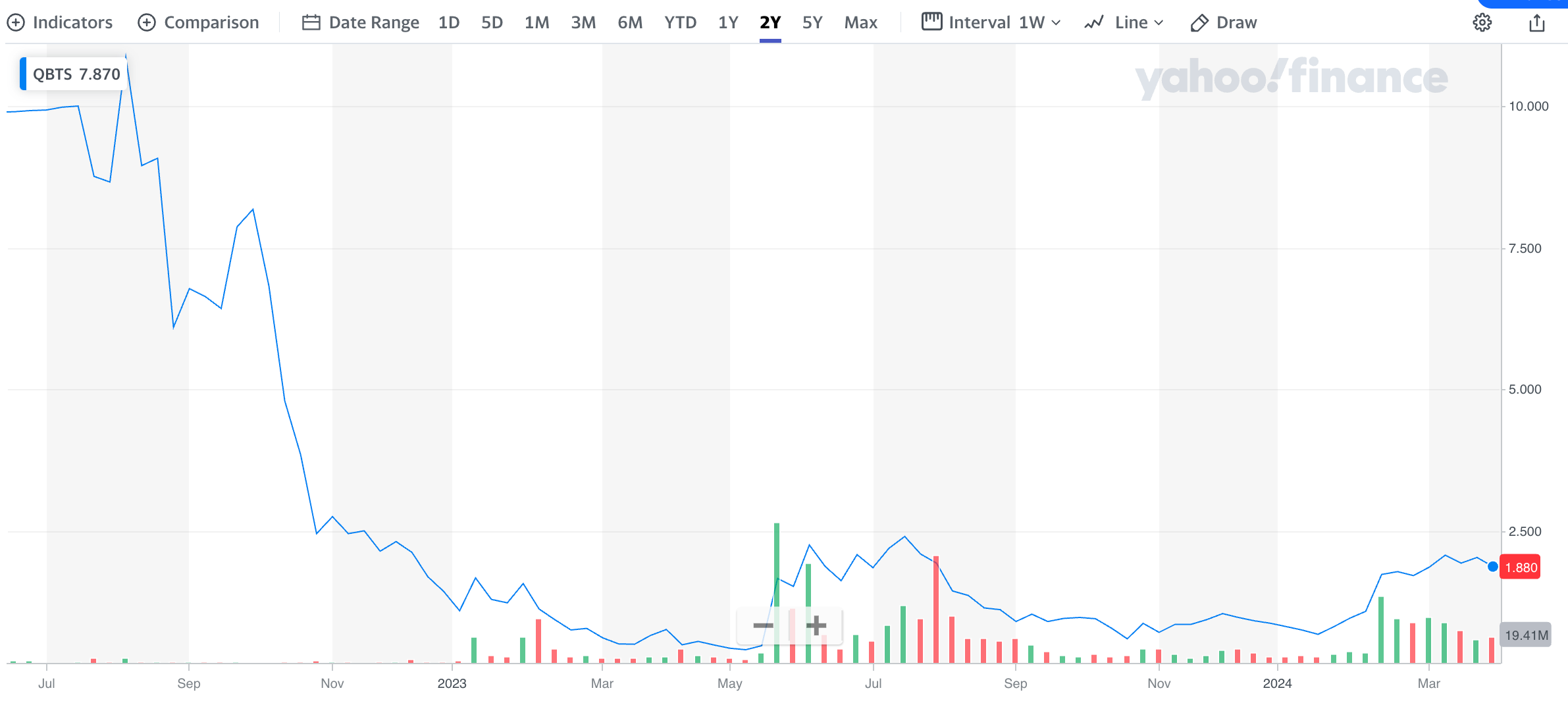Switch to 5Y range
This screenshot has height=707, width=1568.
(812, 22)
